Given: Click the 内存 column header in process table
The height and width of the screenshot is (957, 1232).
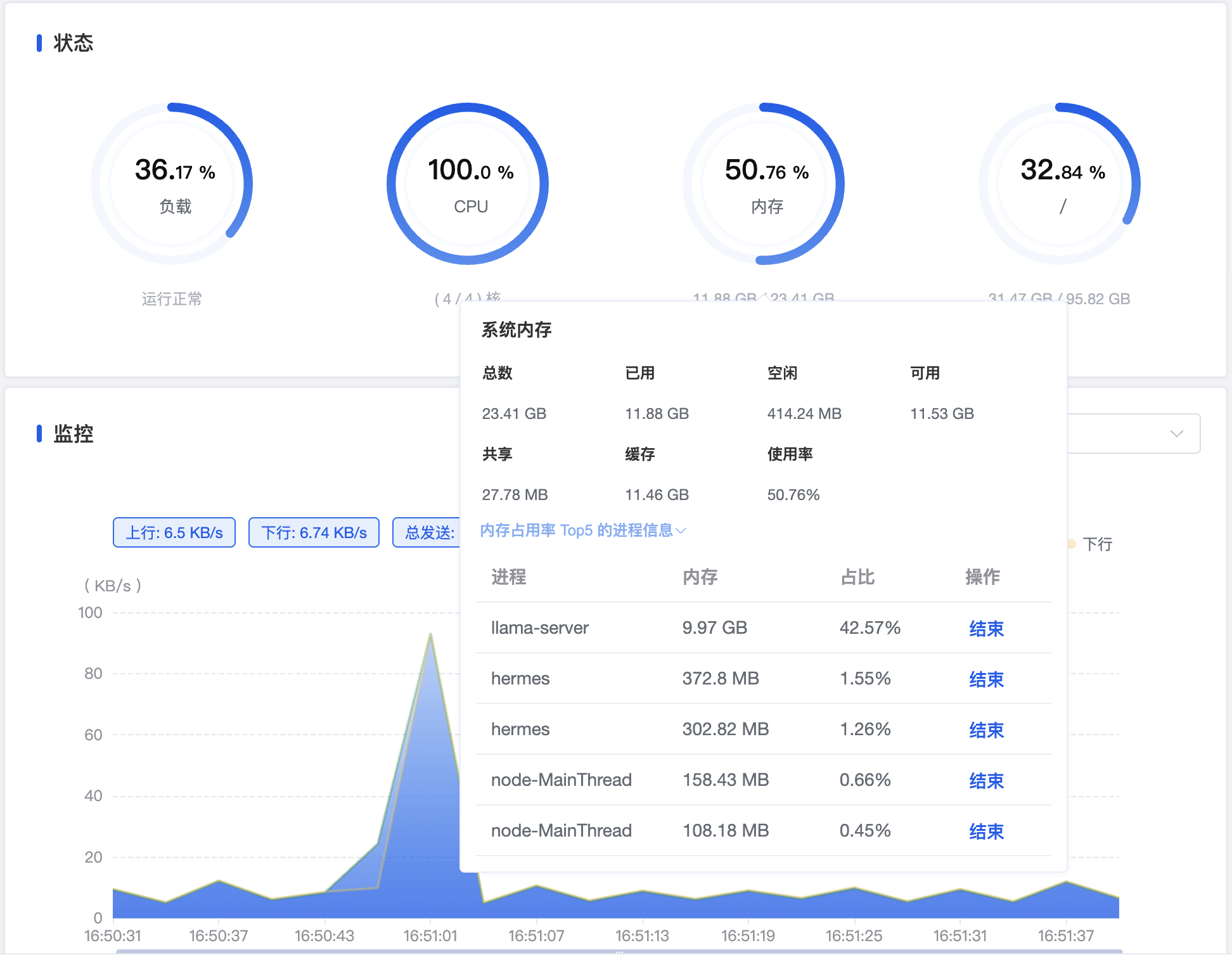Looking at the screenshot, I should (700, 577).
